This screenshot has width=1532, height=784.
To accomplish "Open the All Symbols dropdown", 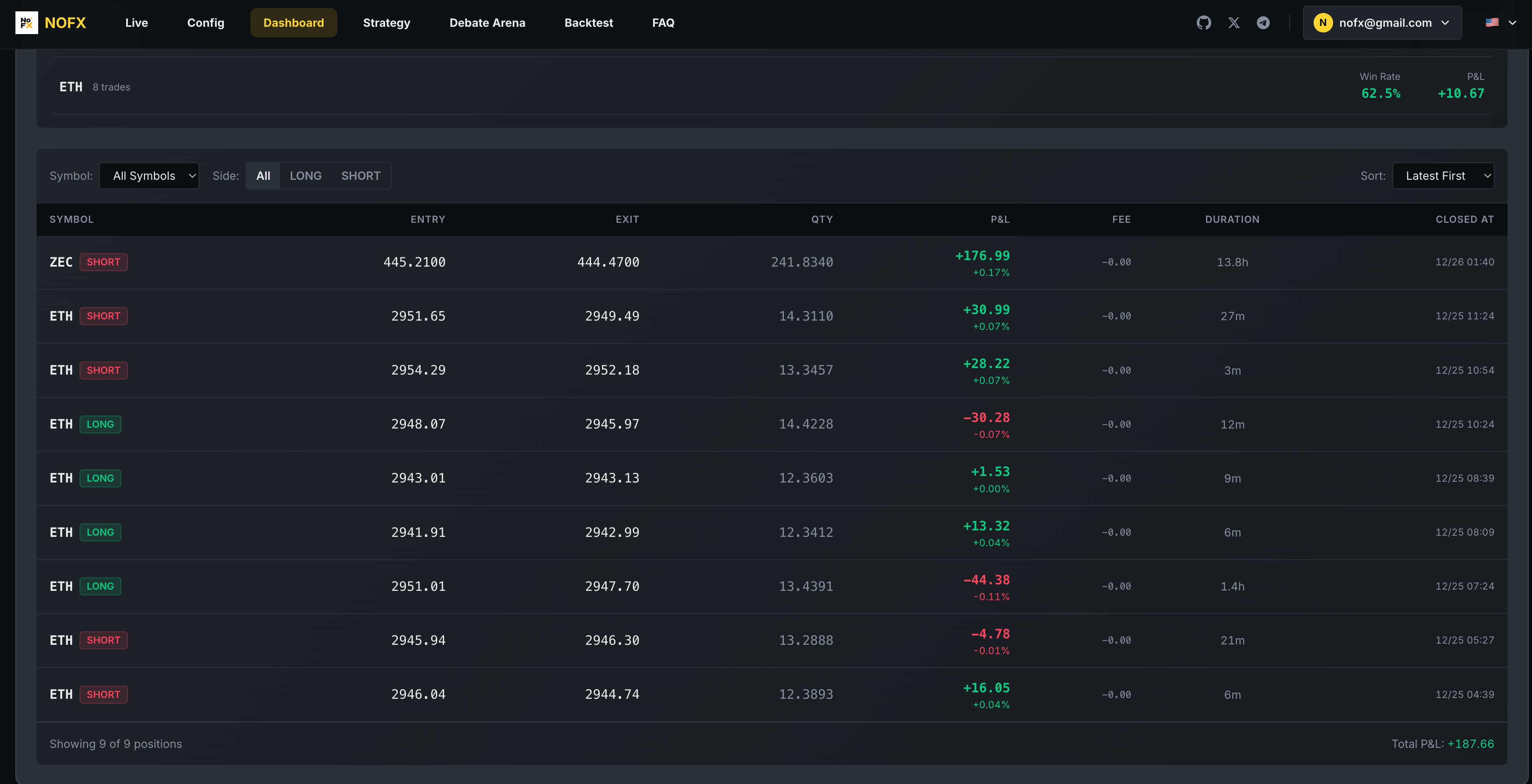I will coord(149,176).
